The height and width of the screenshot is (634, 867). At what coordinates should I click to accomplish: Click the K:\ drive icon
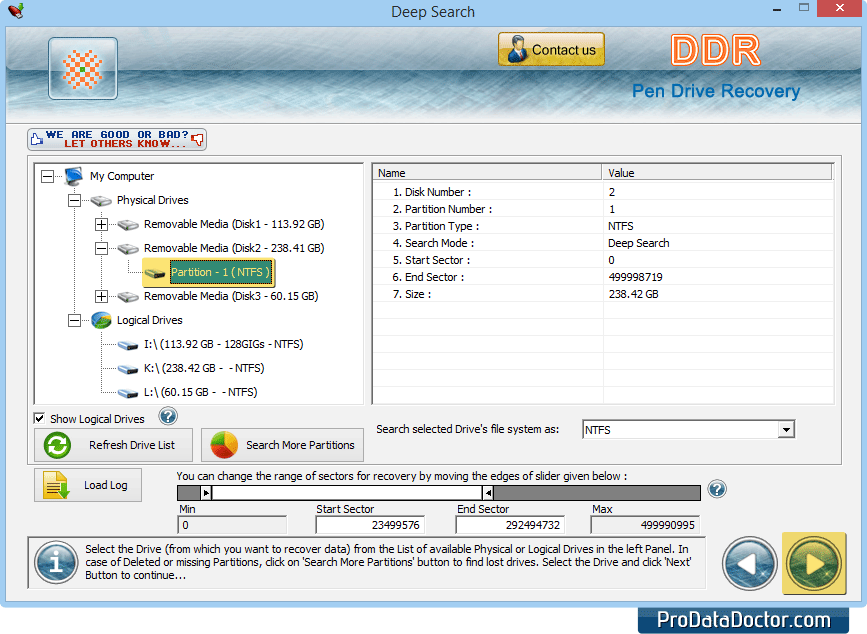(x=128, y=369)
